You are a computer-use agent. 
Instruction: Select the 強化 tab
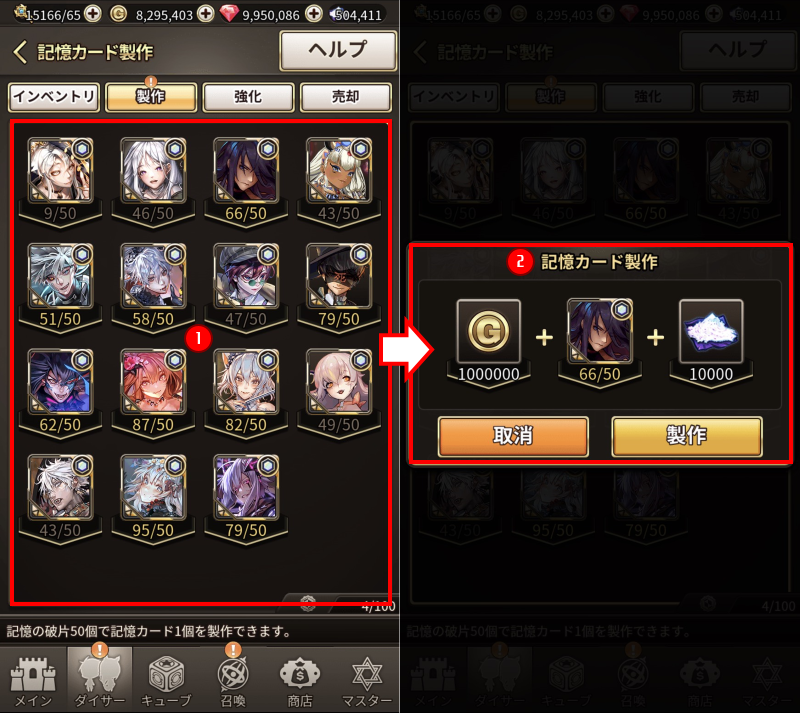(248, 96)
